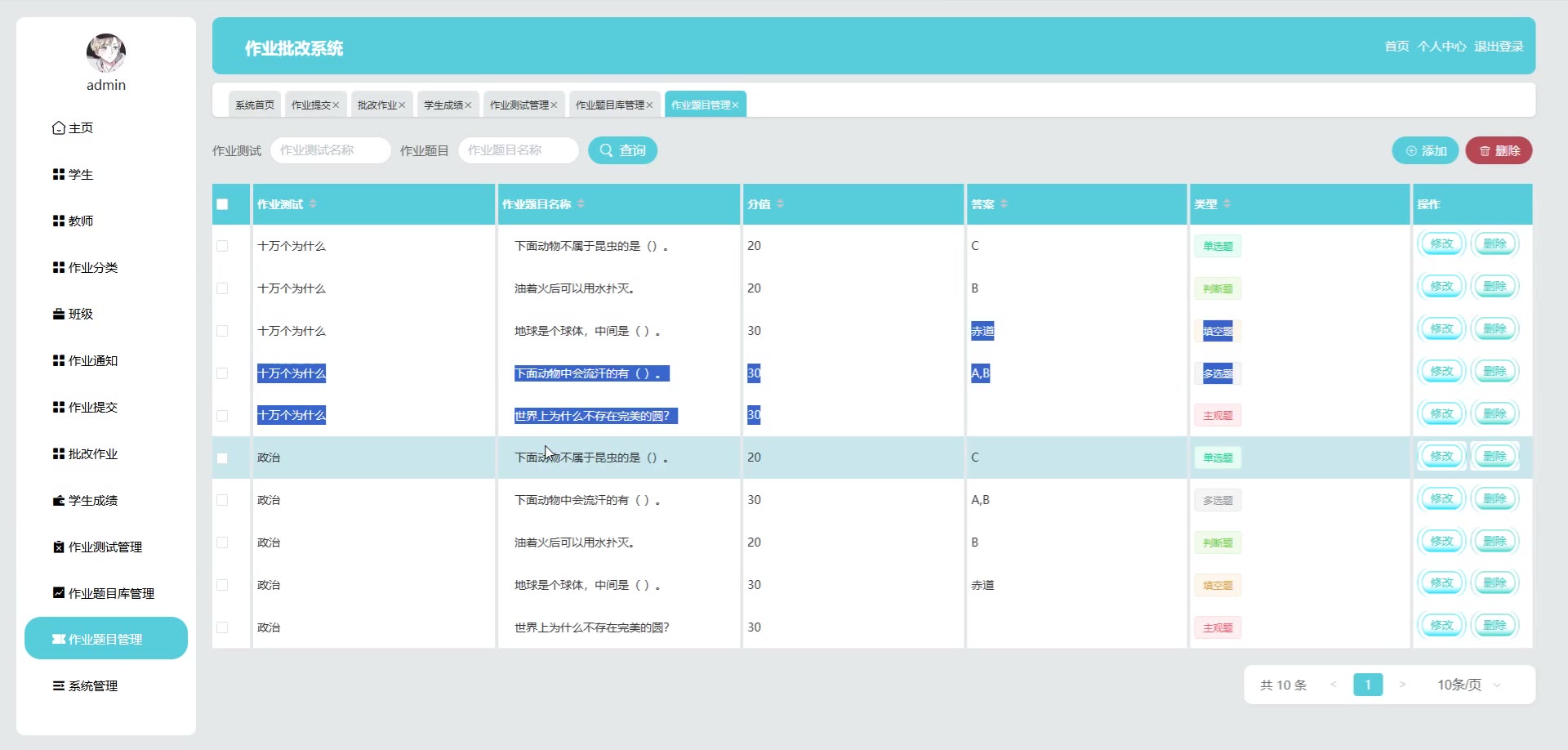Click the red 删除 bulk delete button
Screen dimensions: 1568x750
[1499, 150]
